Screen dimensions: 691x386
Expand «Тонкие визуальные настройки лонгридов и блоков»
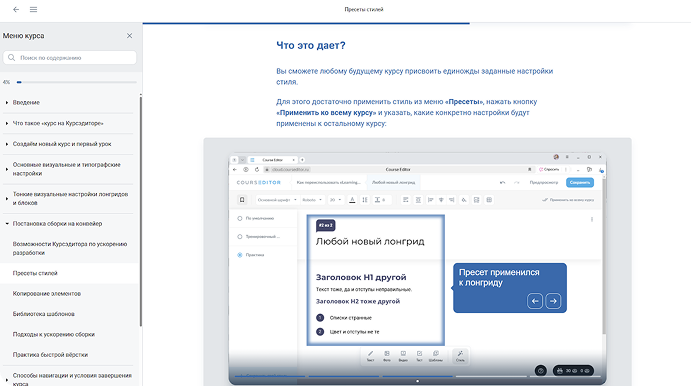pos(68,199)
